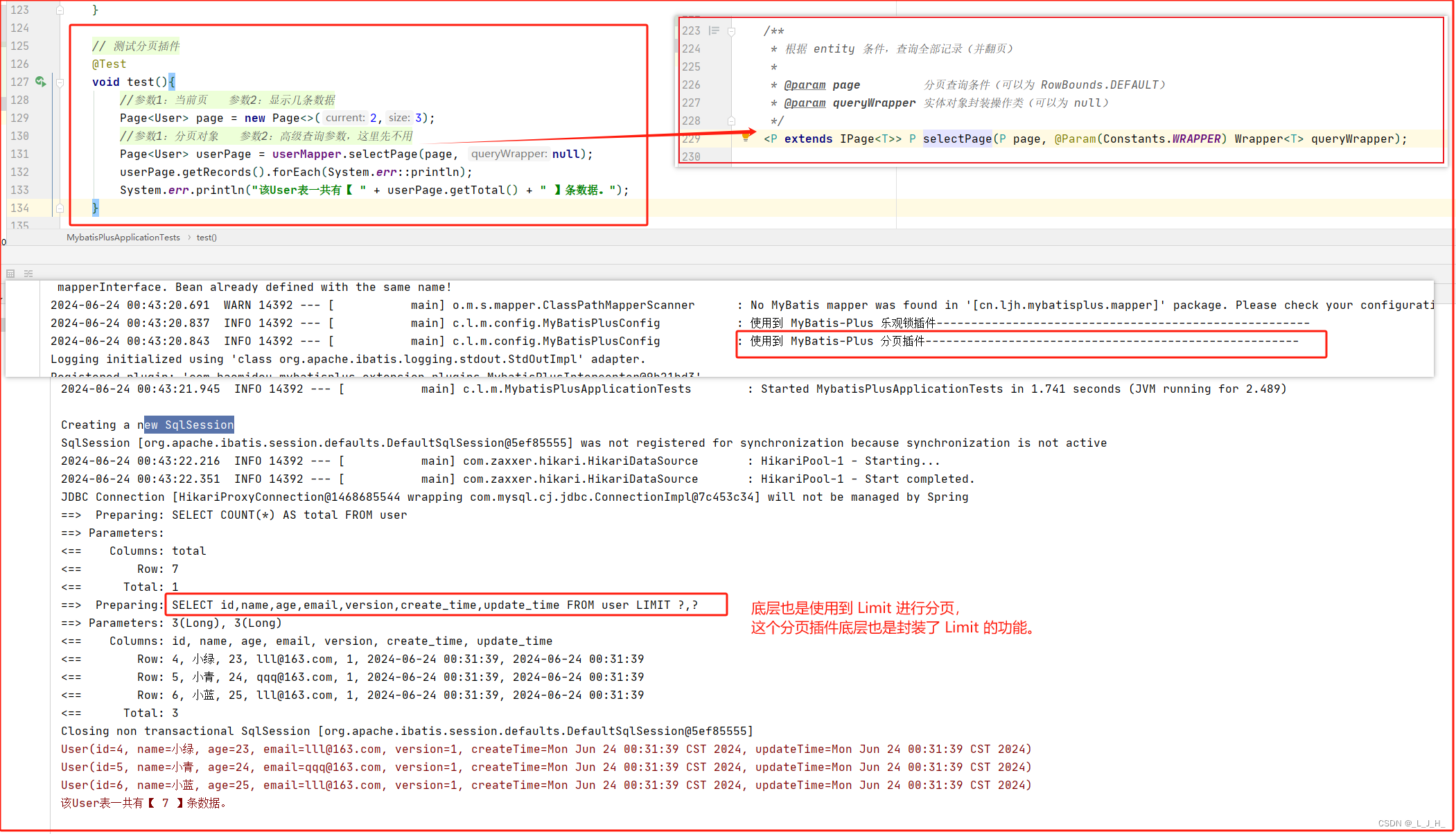Viewport: 1456px width, 834px height.
Task: Click line number 129 in the gutter
Action: (19, 118)
